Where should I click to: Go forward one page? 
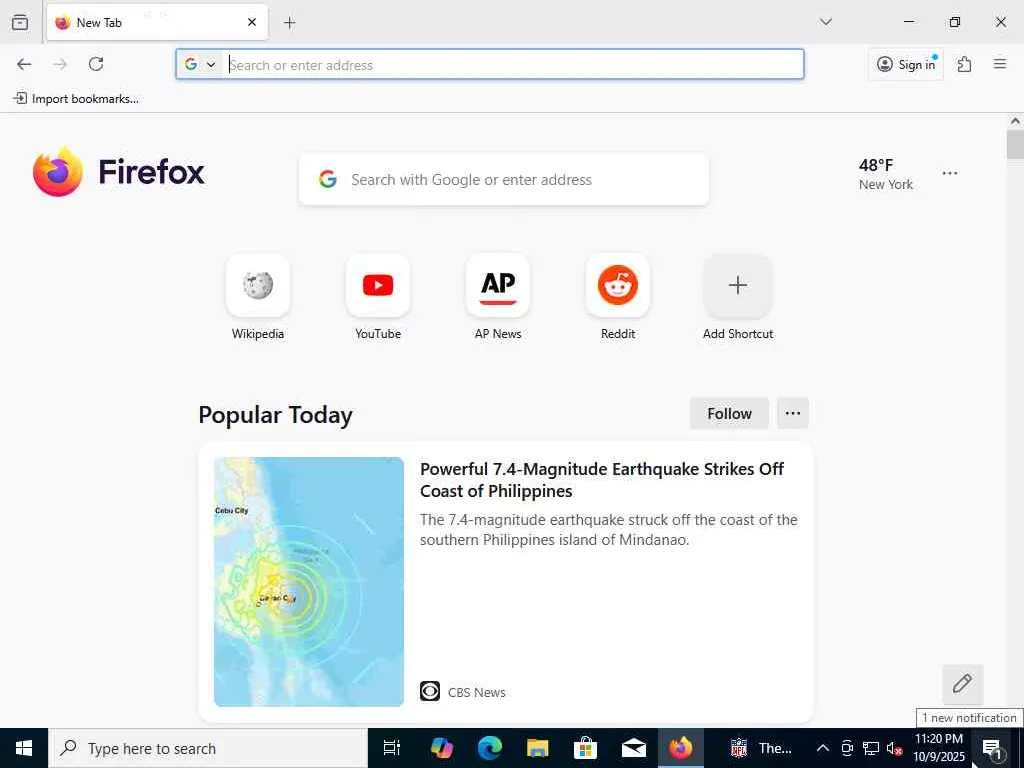tap(60, 64)
